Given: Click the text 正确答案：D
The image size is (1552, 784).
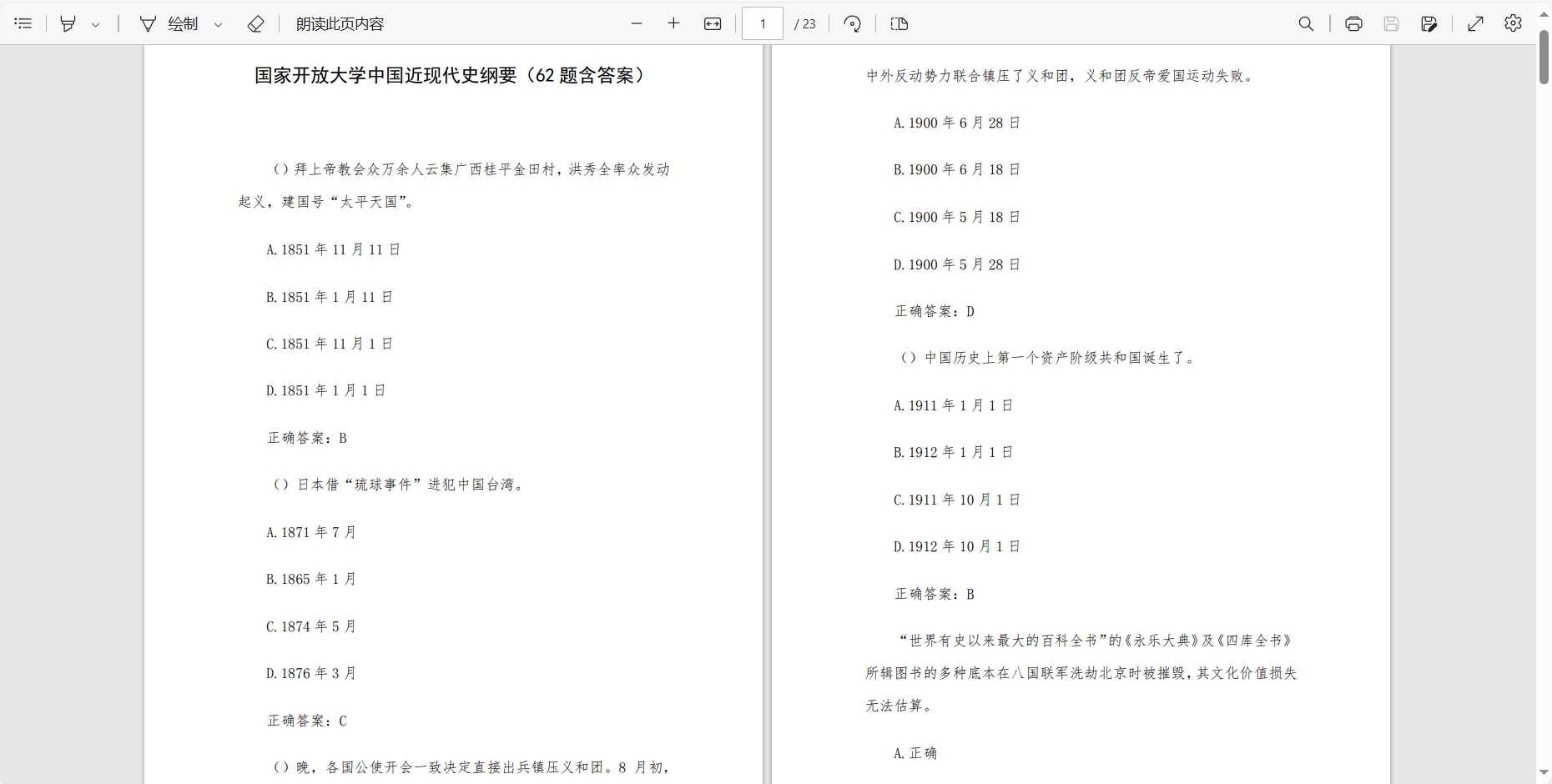Looking at the screenshot, I should pos(935,311).
